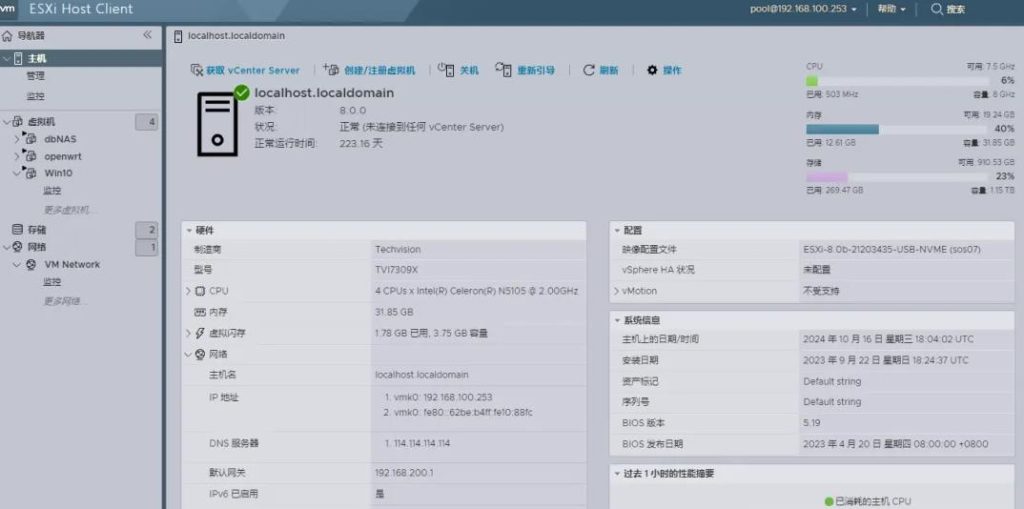Collapse the 系统信息 panel
The width and height of the screenshot is (1024, 509).
coord(617,321)
